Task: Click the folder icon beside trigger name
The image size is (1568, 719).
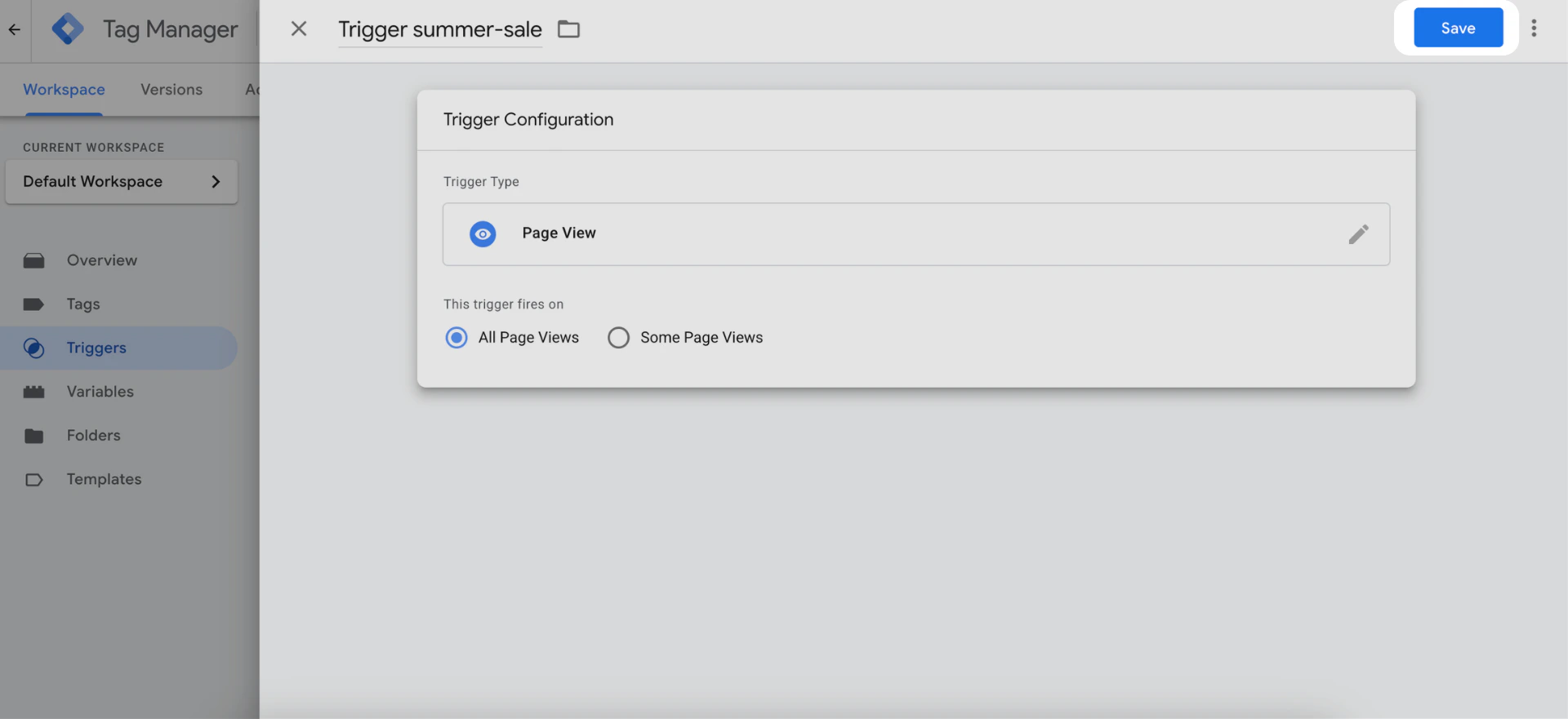Action: point(568,29)
